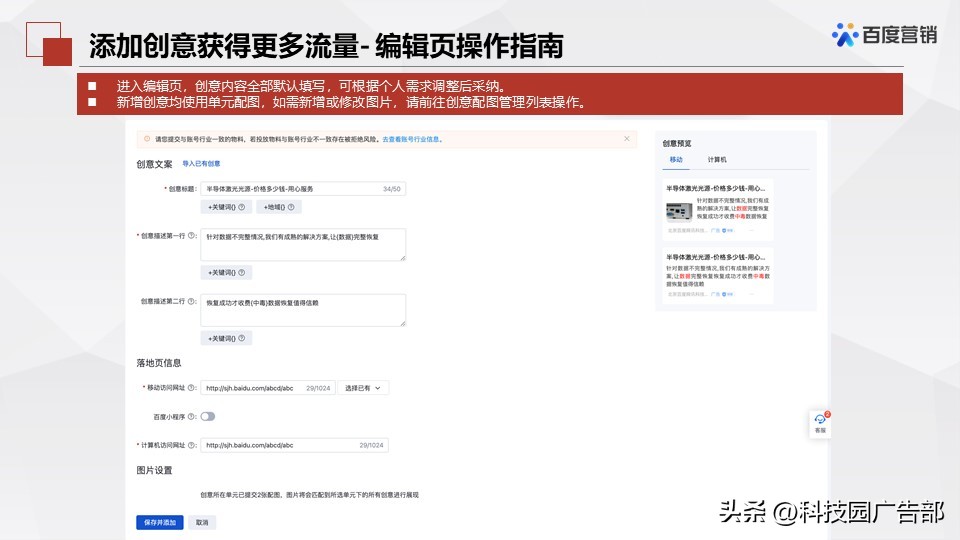
Task: Click the 导入已有创意 link
Action: tap(201, 163)
